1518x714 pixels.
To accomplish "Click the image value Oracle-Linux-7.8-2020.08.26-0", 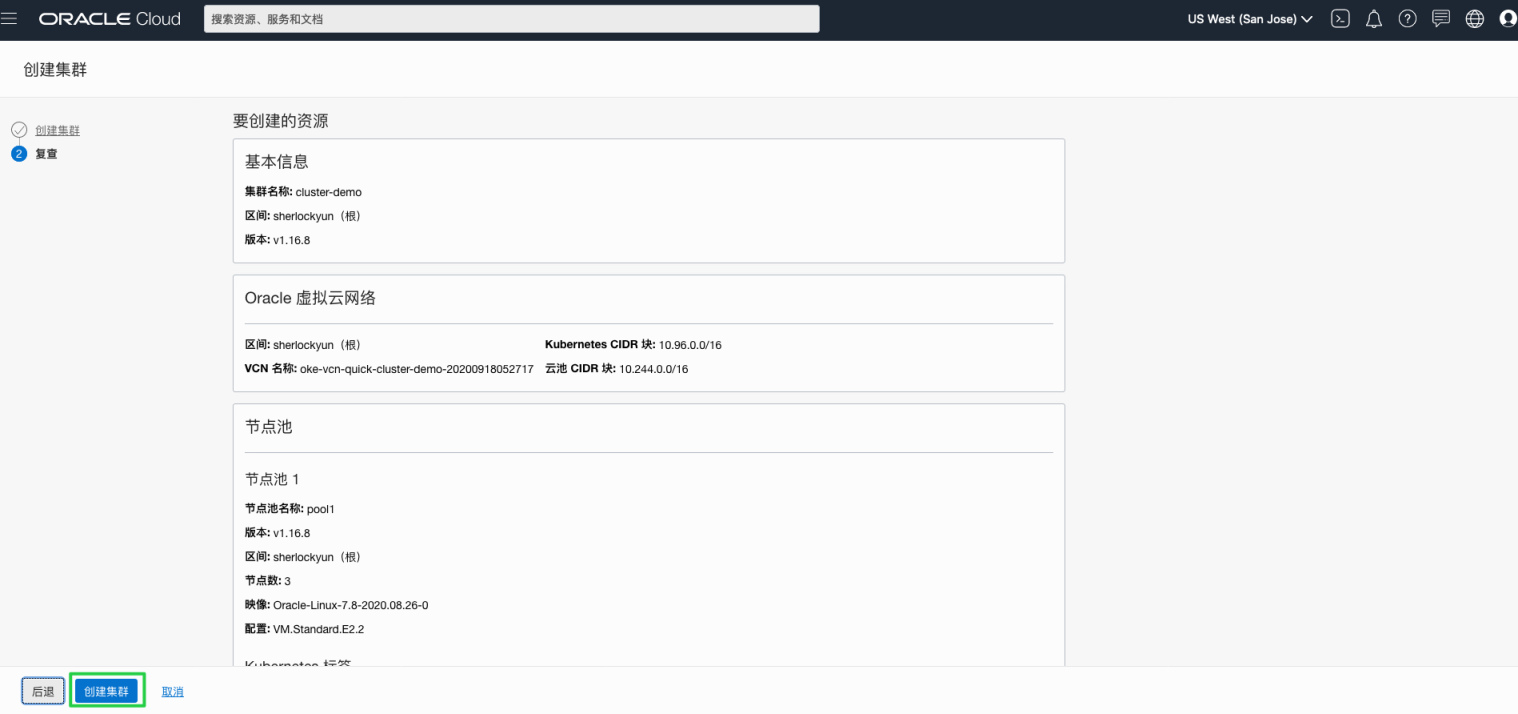I will (351, 605).
